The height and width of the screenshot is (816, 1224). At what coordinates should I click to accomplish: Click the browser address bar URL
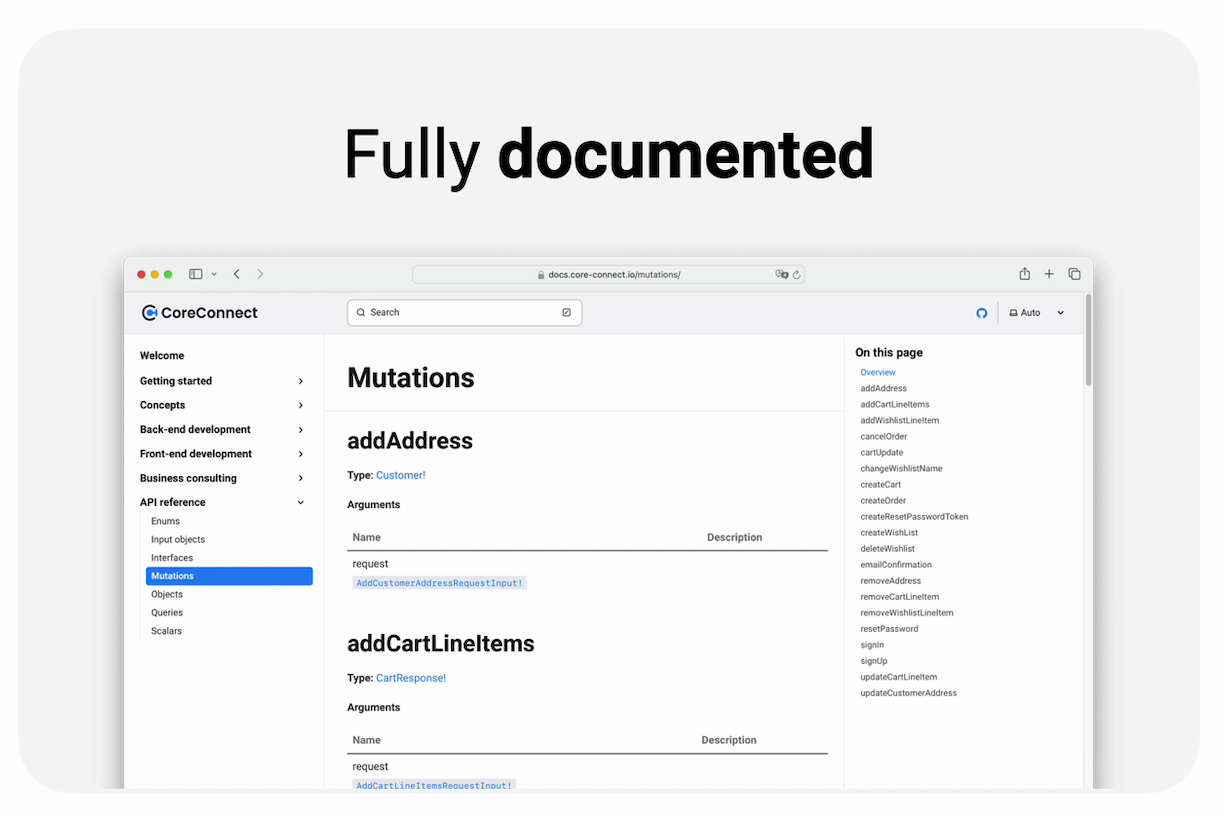point(613,275)
